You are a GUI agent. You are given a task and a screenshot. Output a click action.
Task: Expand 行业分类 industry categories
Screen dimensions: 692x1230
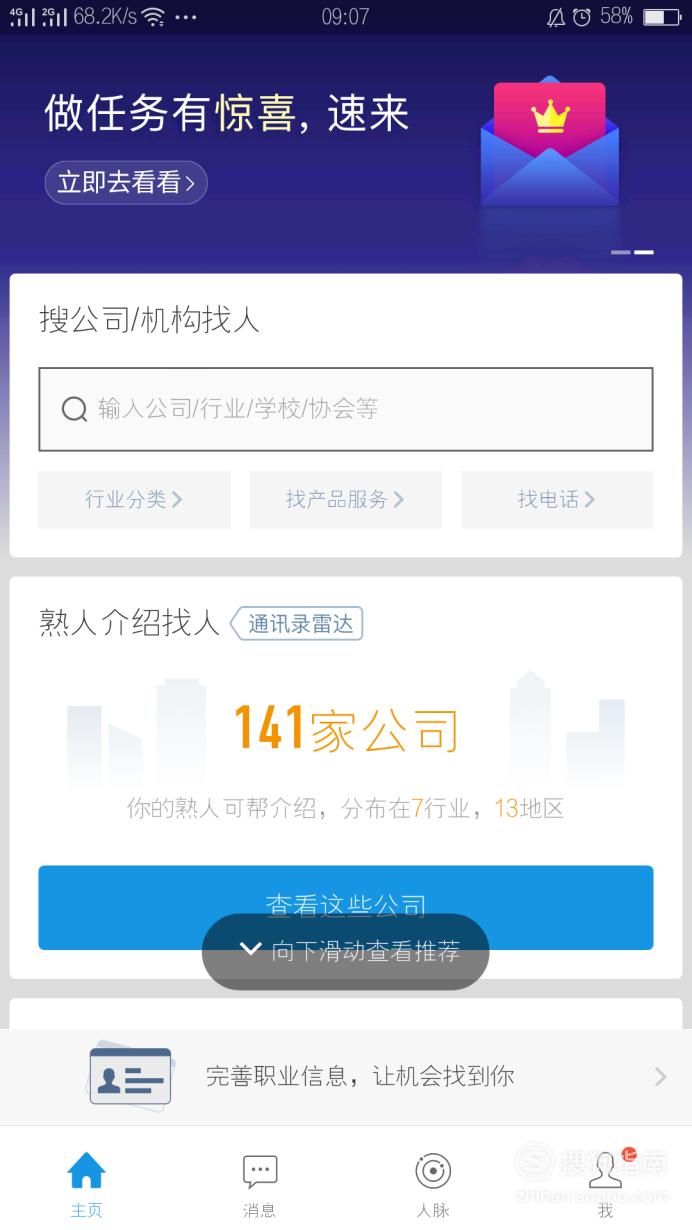pos(134,499)
